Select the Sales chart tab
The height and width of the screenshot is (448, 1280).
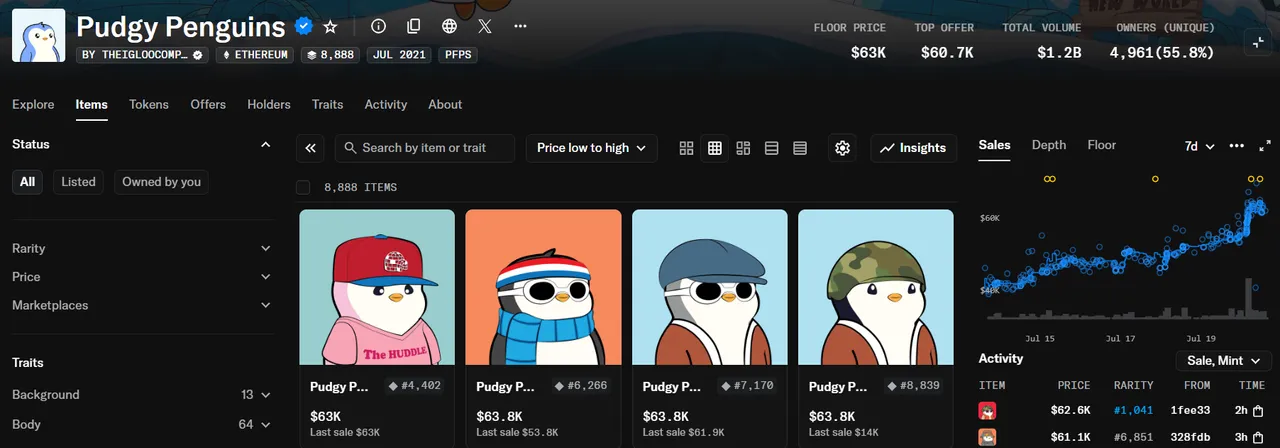coord(994,145)
